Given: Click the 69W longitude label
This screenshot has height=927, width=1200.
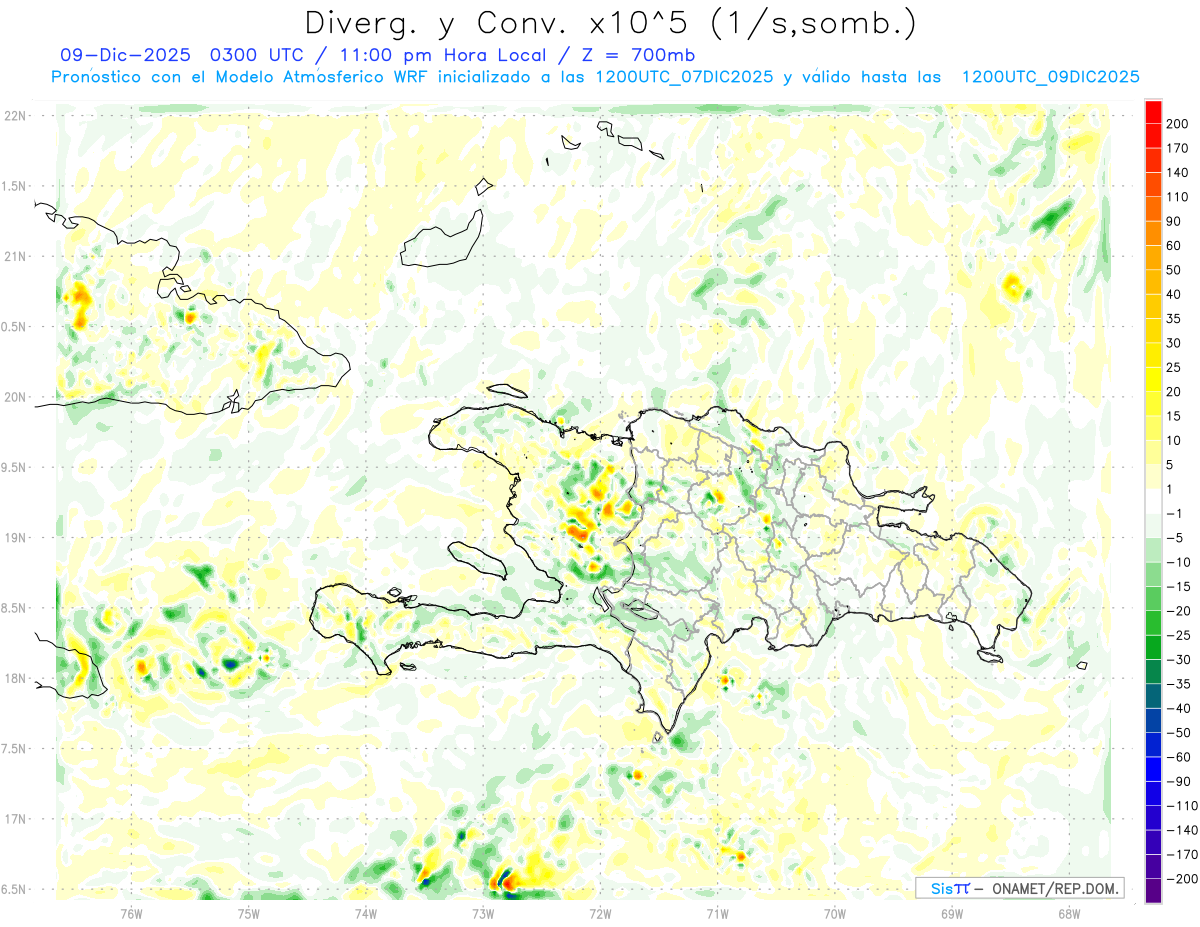Looking at the screenshot, I should [x=951, y=913].
